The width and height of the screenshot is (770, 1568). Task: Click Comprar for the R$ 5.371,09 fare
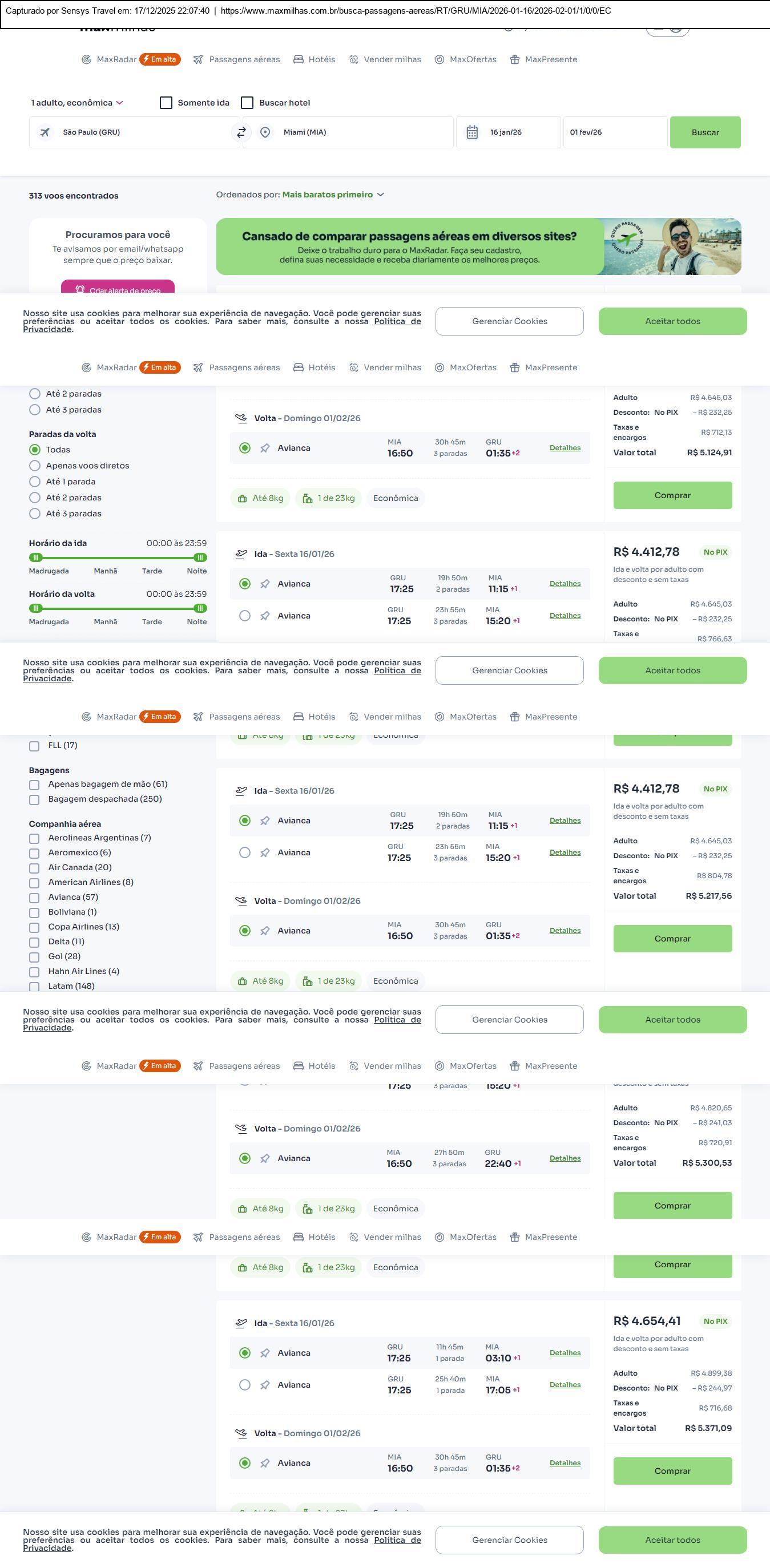click(672, 1470)
